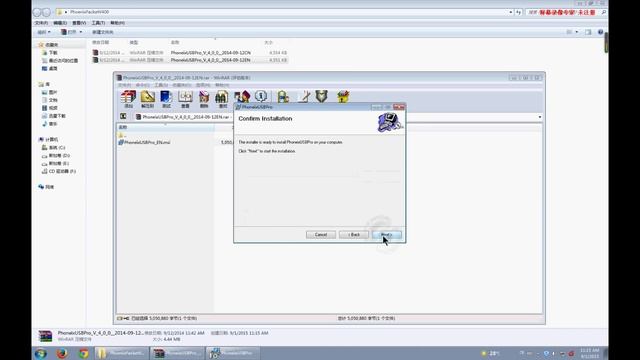640x360 pixels.
Task: Open the Explorer View (V) menu
Action: (79, 23)
